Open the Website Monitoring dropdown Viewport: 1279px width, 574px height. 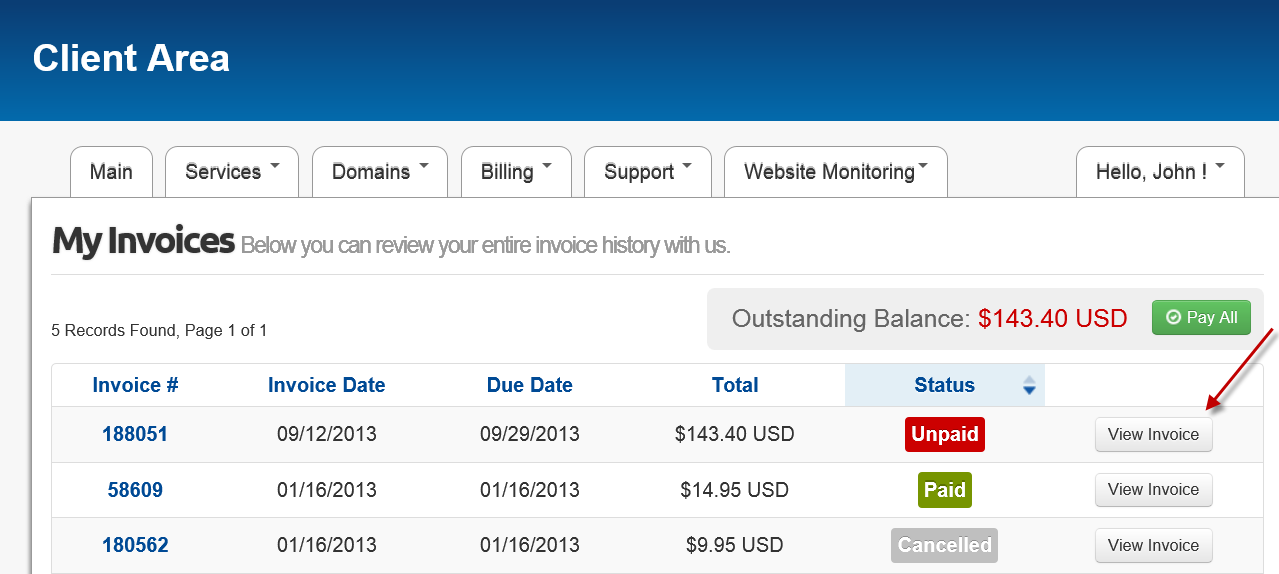pyautogui.click(x=836, y=172)
